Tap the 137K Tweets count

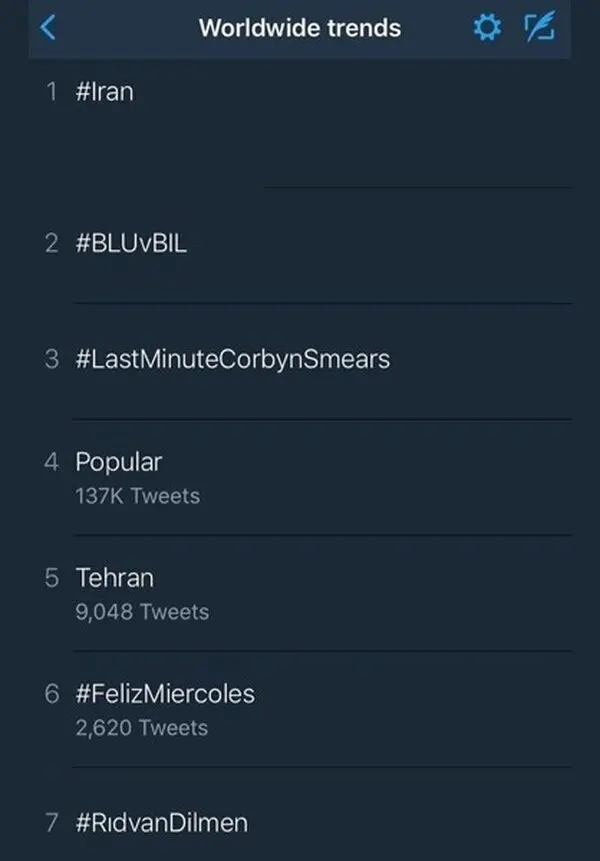tap(138, 496)
